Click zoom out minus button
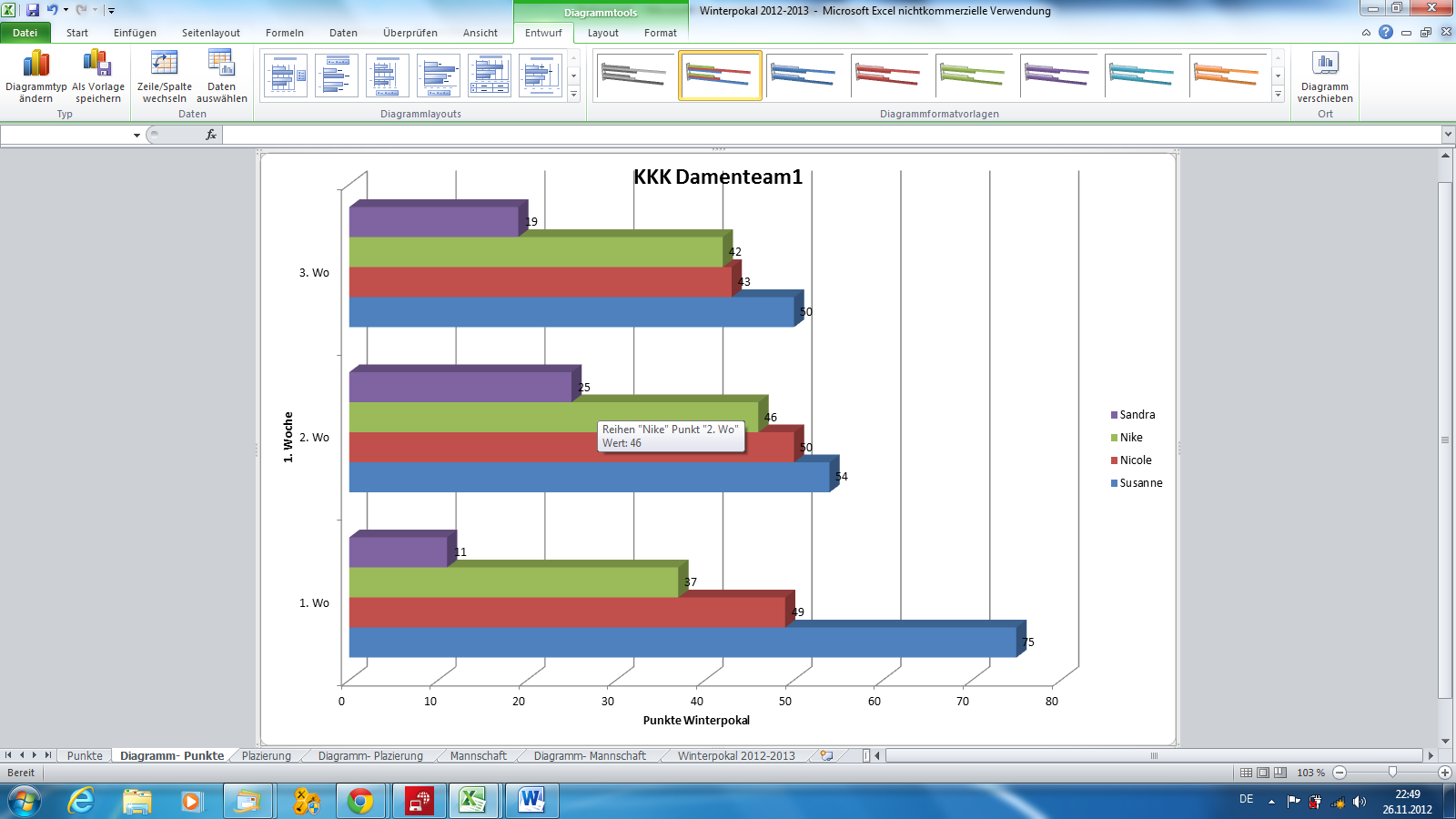Image resolution: width=1456 pixels, height=819 pixels. point(1340,773)
